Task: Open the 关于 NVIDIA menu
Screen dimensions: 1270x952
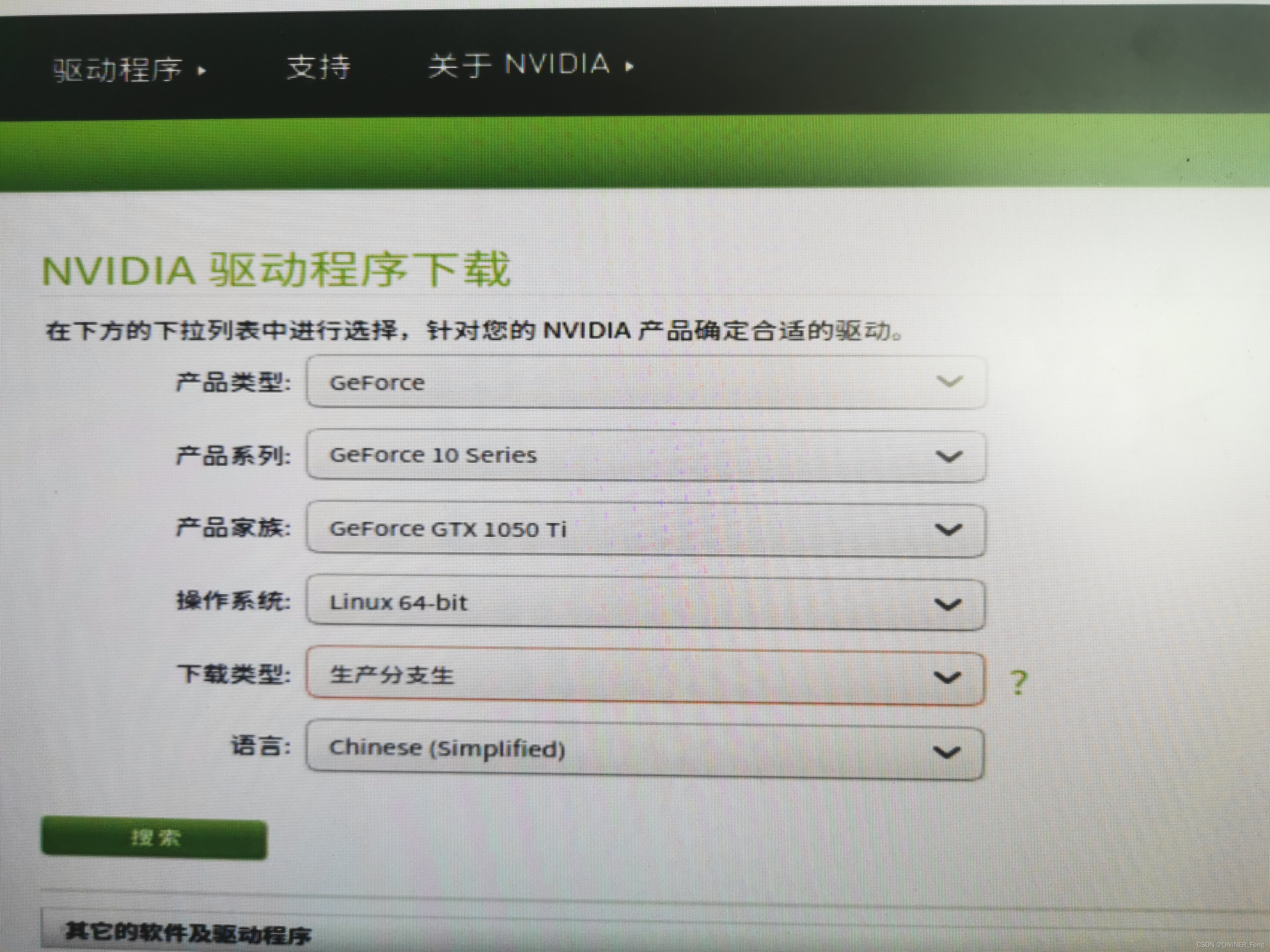Action: coord(531,65)
